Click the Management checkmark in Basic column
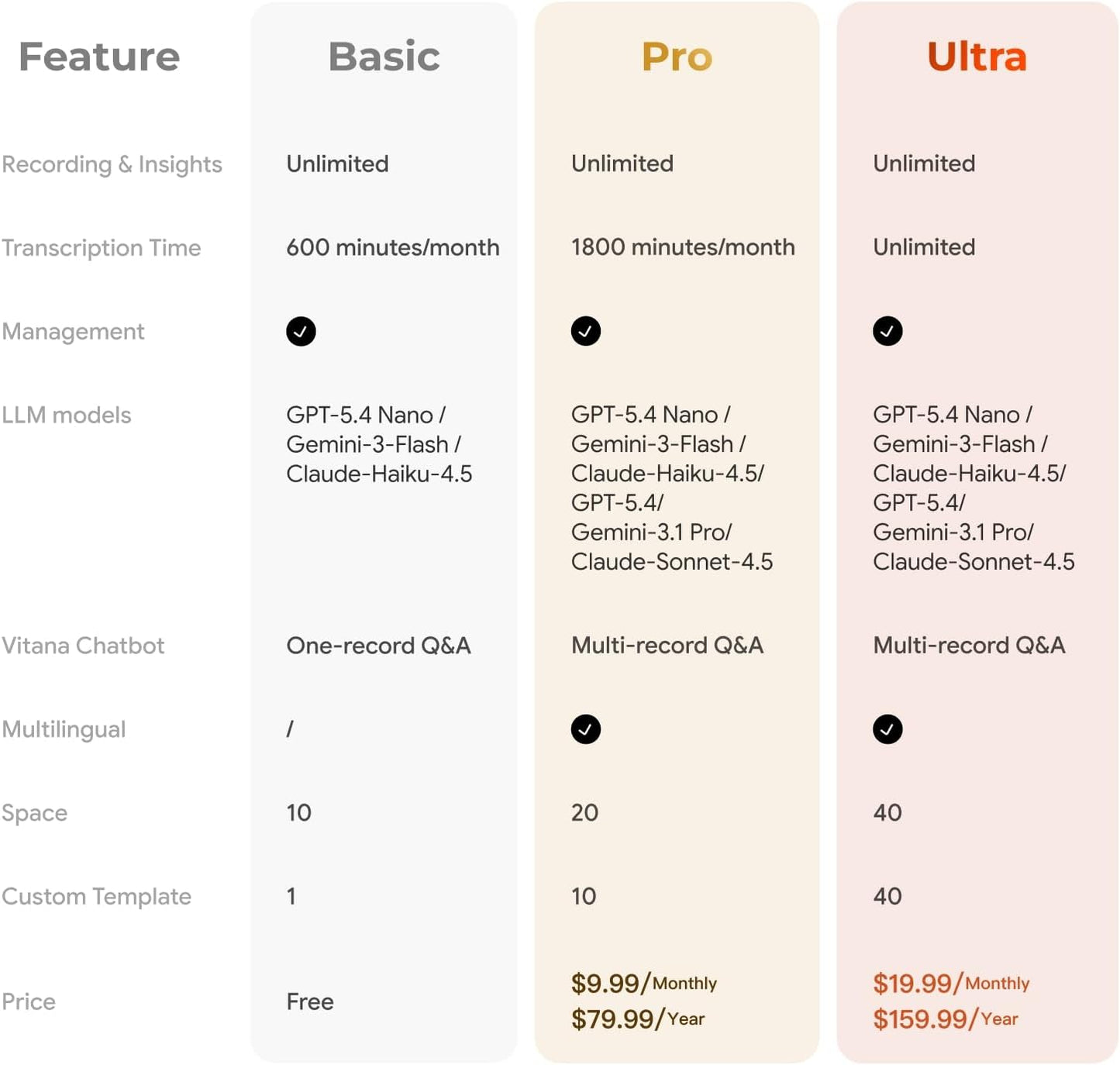Viewport: 1120px width, 1065px height. click(301, 332)
